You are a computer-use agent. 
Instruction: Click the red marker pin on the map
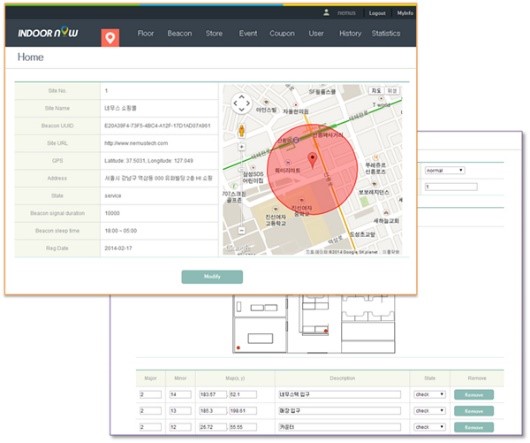(313, 160)
